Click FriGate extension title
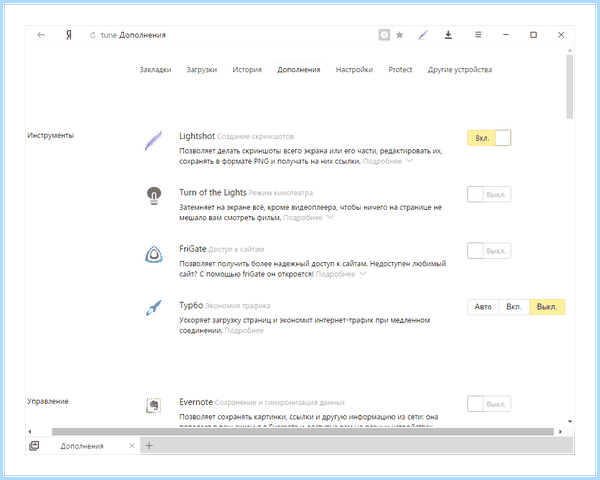Screen dimensions: 600x480 (x=193, y=249)
